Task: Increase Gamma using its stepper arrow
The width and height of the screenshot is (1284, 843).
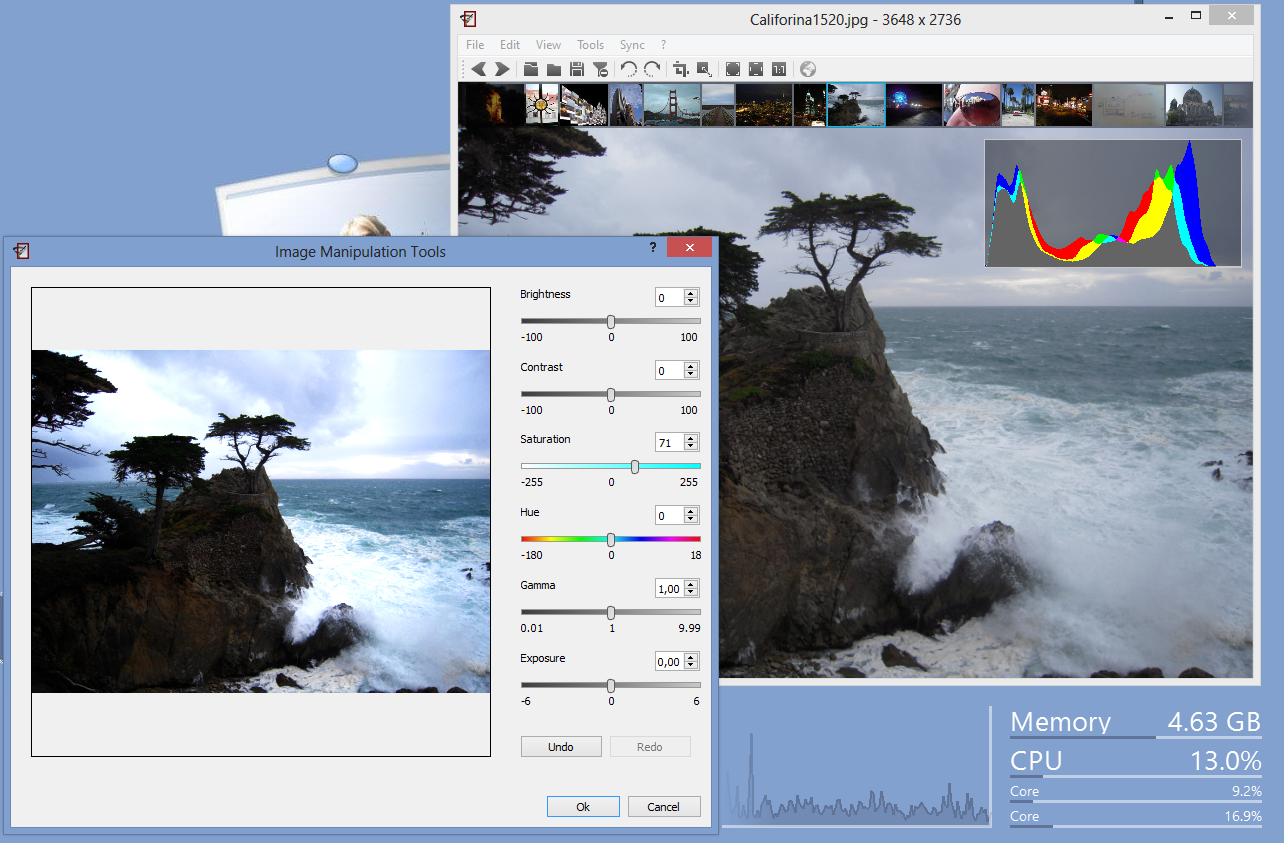Action: point(690,583)
